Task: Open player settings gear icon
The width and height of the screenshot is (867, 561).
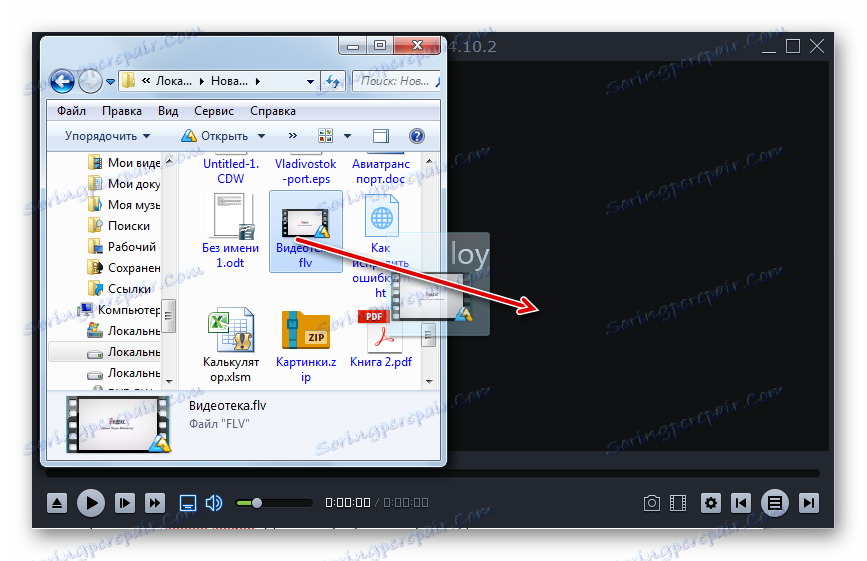Action: click(x=711, y=503)
